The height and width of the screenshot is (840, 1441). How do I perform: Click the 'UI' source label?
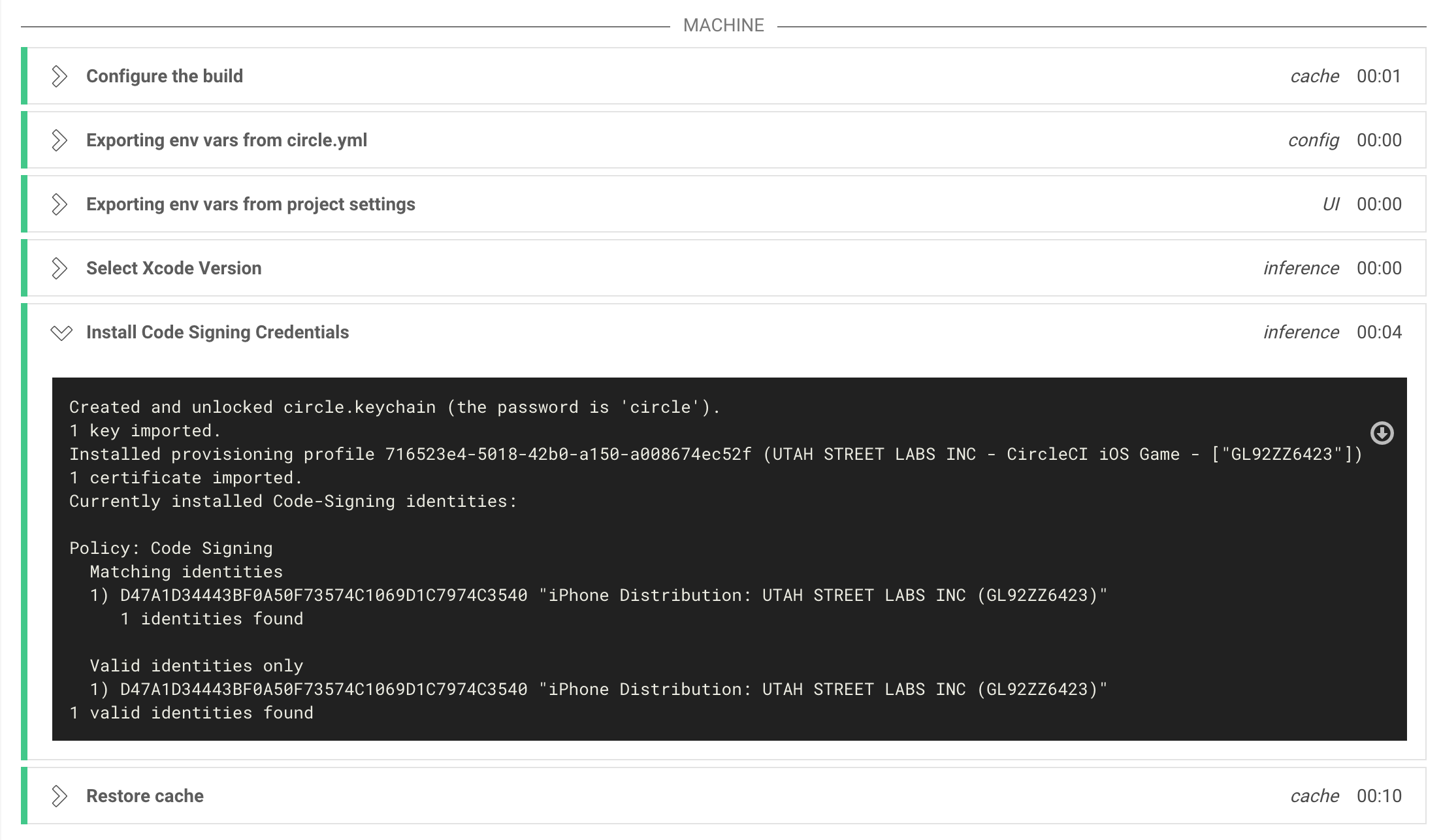[1331, 204]
